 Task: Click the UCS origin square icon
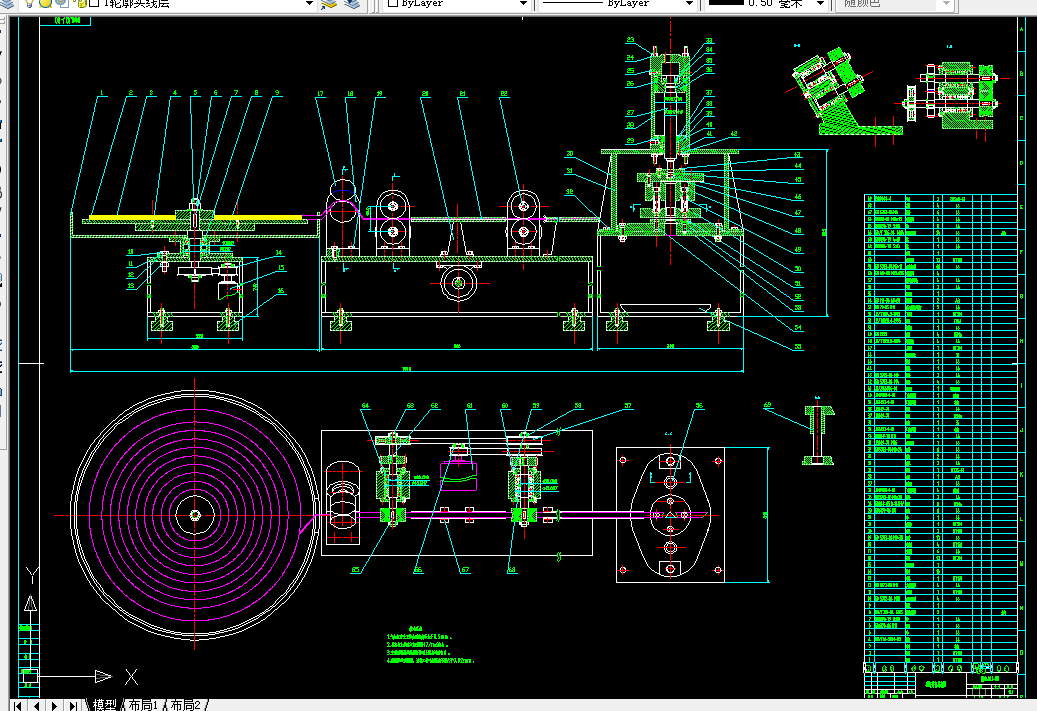click(30, 677)
